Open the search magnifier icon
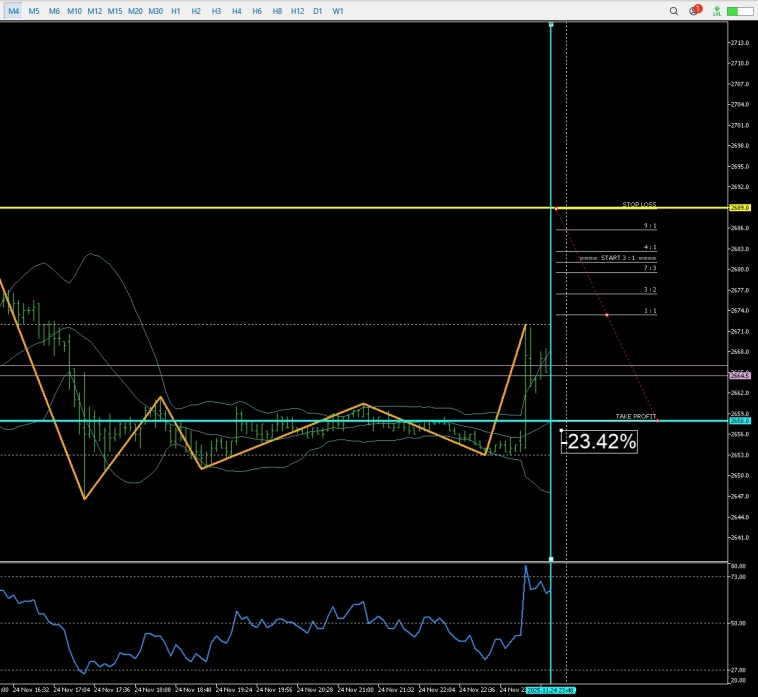 [x=675, y=10]
